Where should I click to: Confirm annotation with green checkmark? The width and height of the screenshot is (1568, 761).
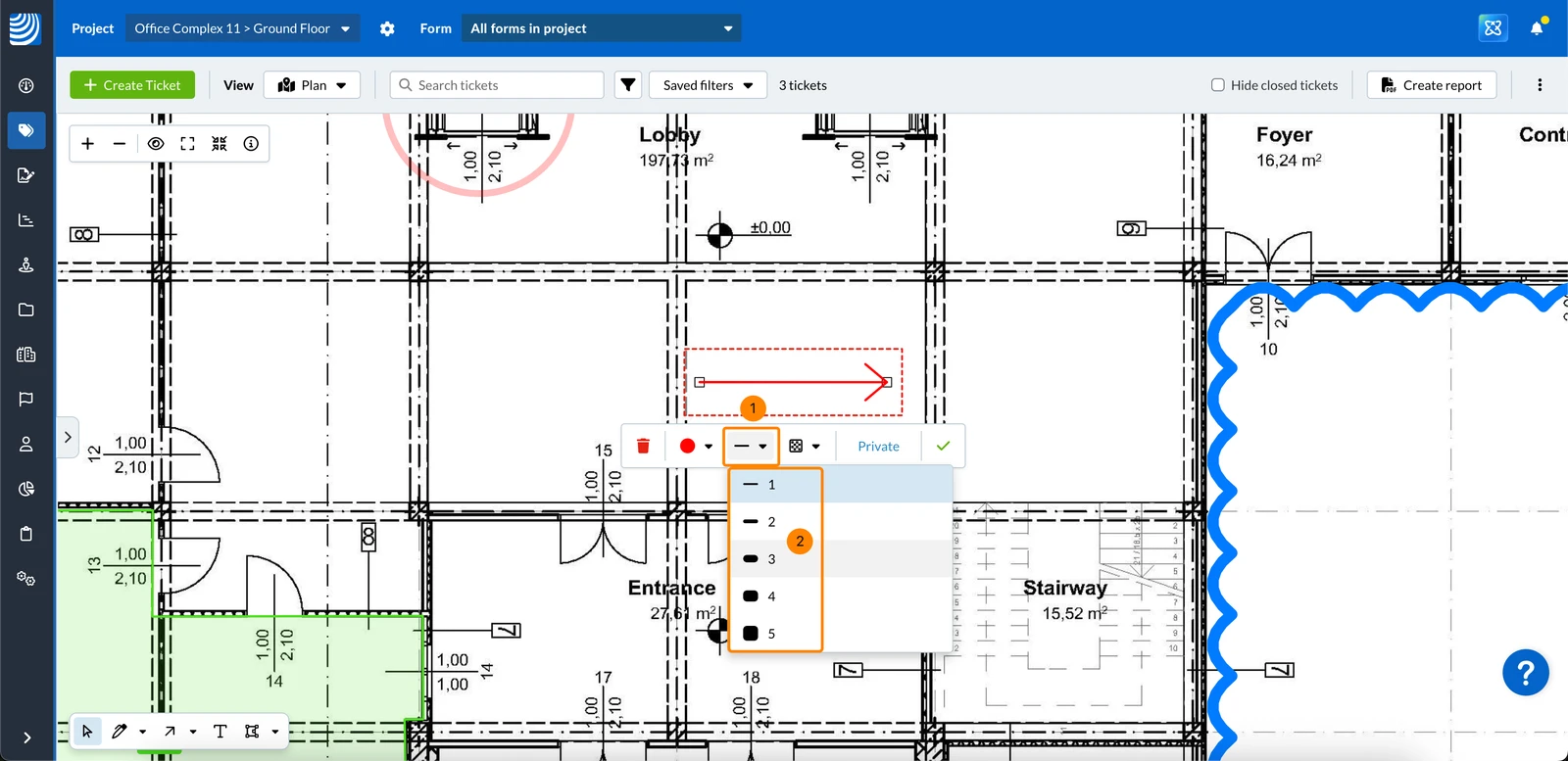943,446
